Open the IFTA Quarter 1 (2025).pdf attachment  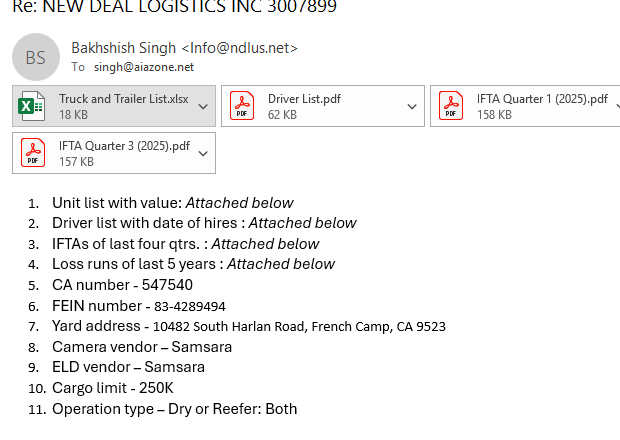[x=542, y=99]
